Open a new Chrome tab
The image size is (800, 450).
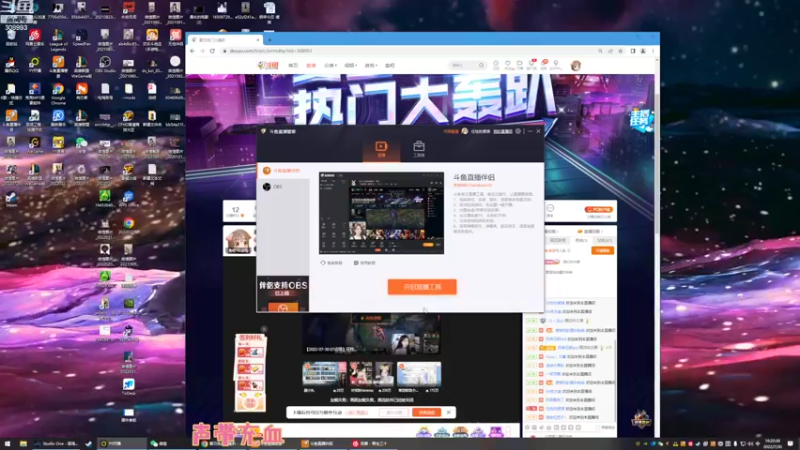tap(269, 40)
